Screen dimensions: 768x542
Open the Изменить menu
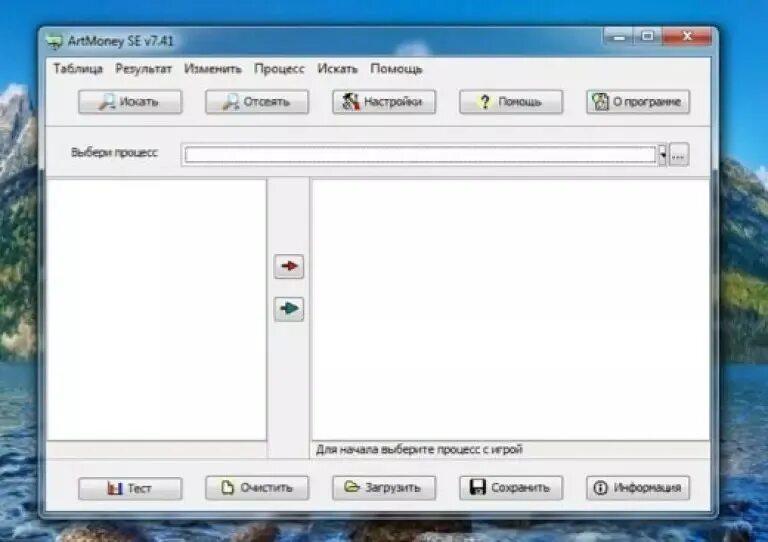pyautogui.click(x=213, y=69)
